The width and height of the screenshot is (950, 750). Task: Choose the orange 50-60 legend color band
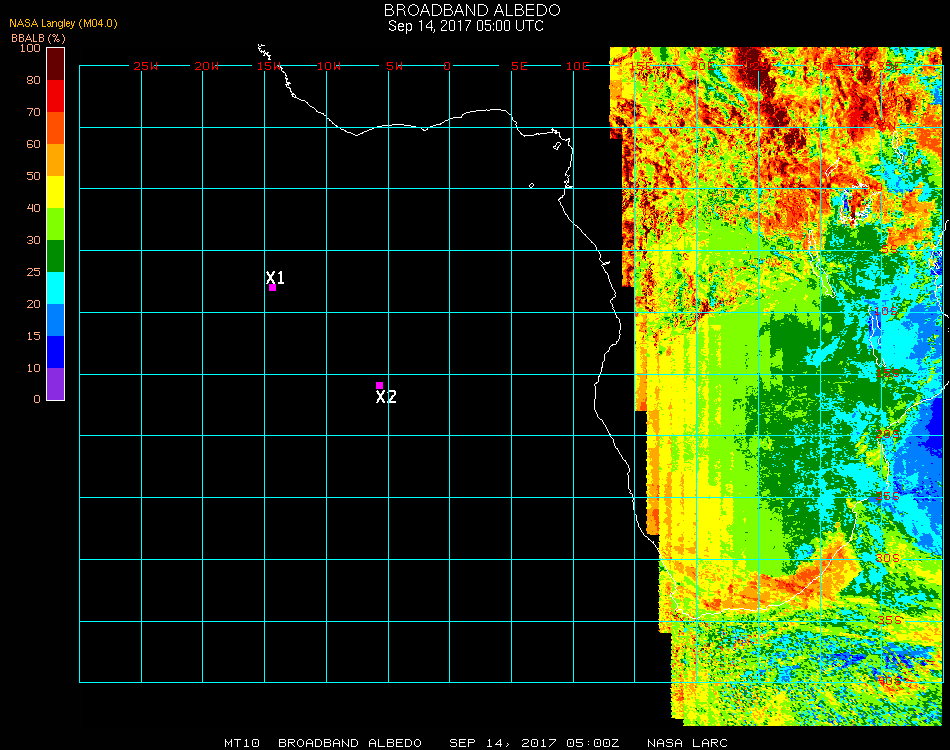pyautogui.click(x=55, y=159)
